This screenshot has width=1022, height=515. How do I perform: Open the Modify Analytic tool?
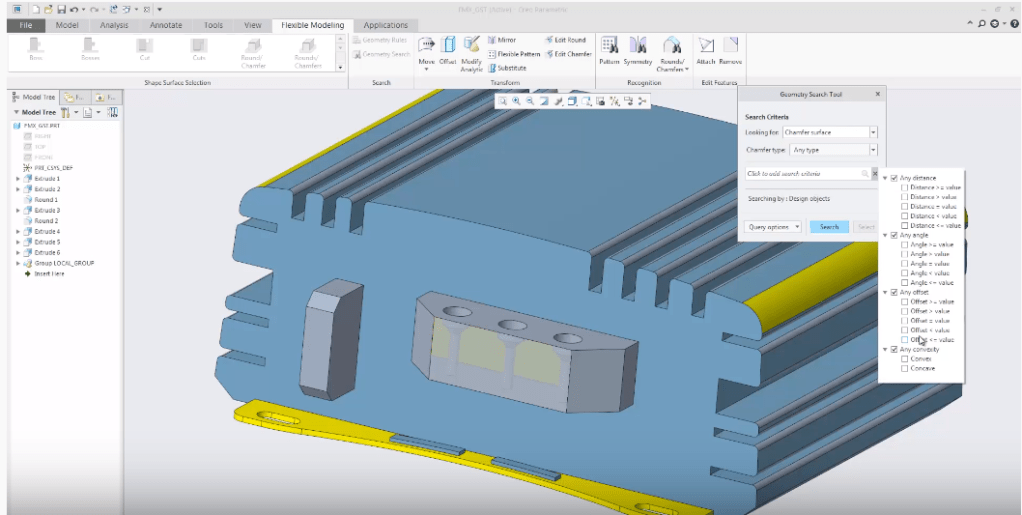(471, 48)
